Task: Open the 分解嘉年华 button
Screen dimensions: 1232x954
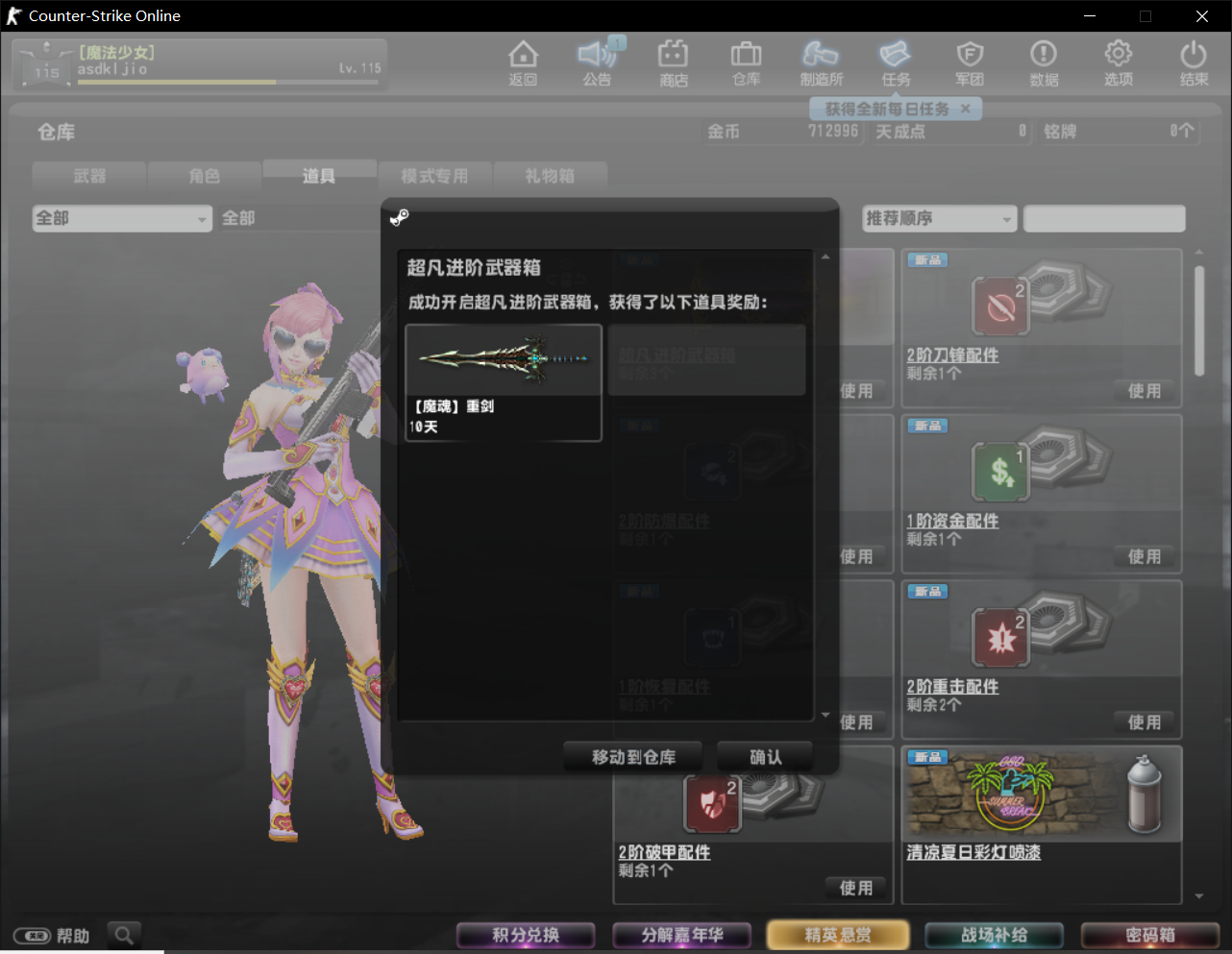Action: pyautogui.click(x=682, y=935)
